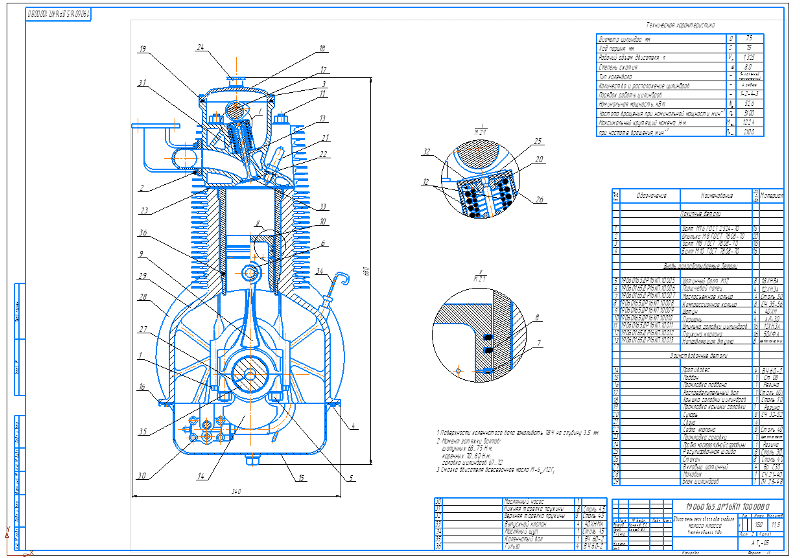Image resolution: width=800 pixels, height=558 pixels.
Task: Click callout number 25 in the spring detail view
Action: (538, 141)
